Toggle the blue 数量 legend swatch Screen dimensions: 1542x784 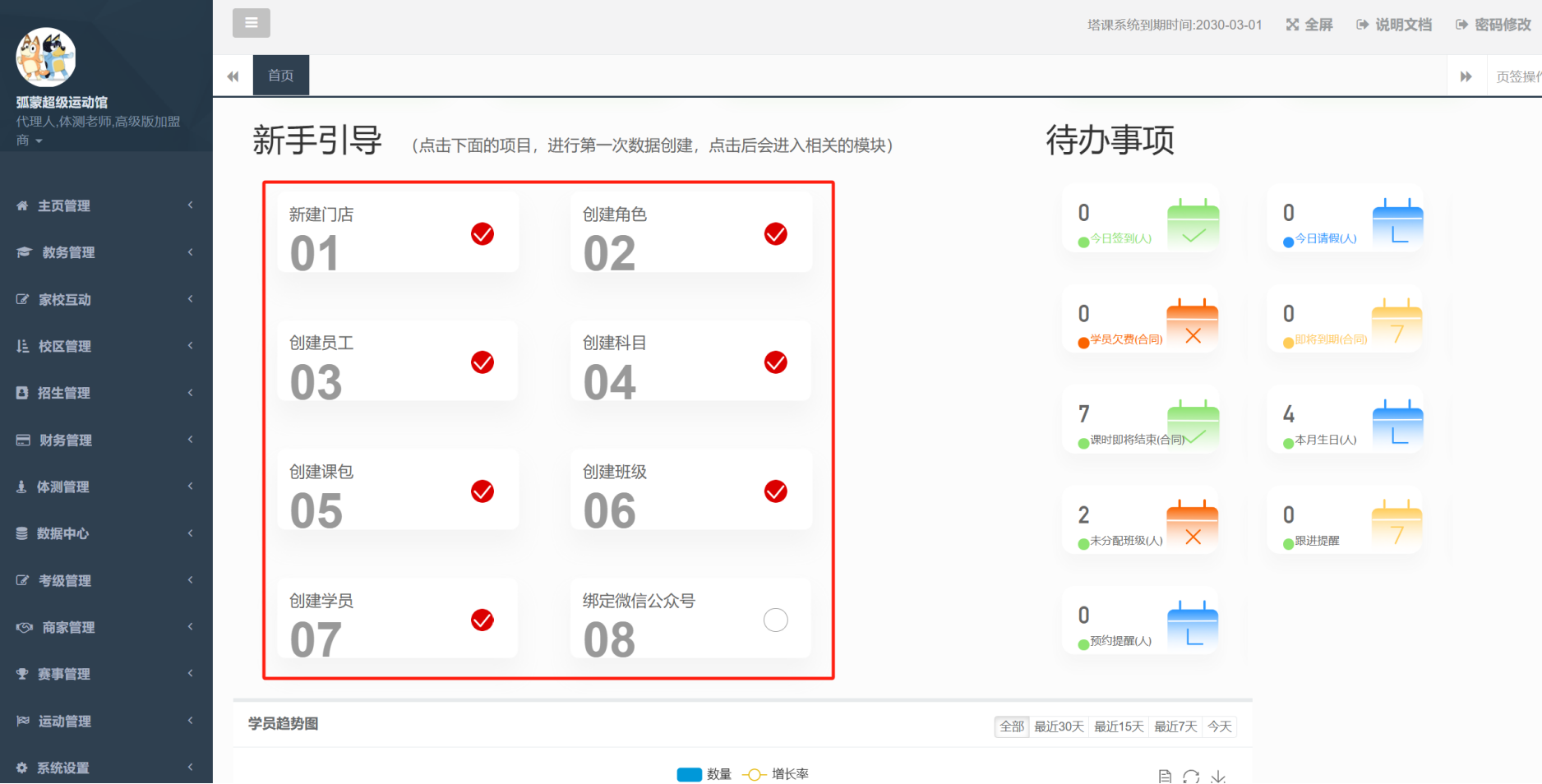coord(689,774)
